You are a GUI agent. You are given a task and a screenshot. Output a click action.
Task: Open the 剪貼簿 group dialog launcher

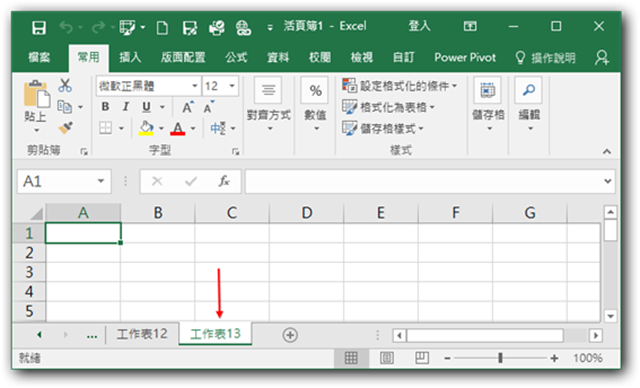pos(84,152)
